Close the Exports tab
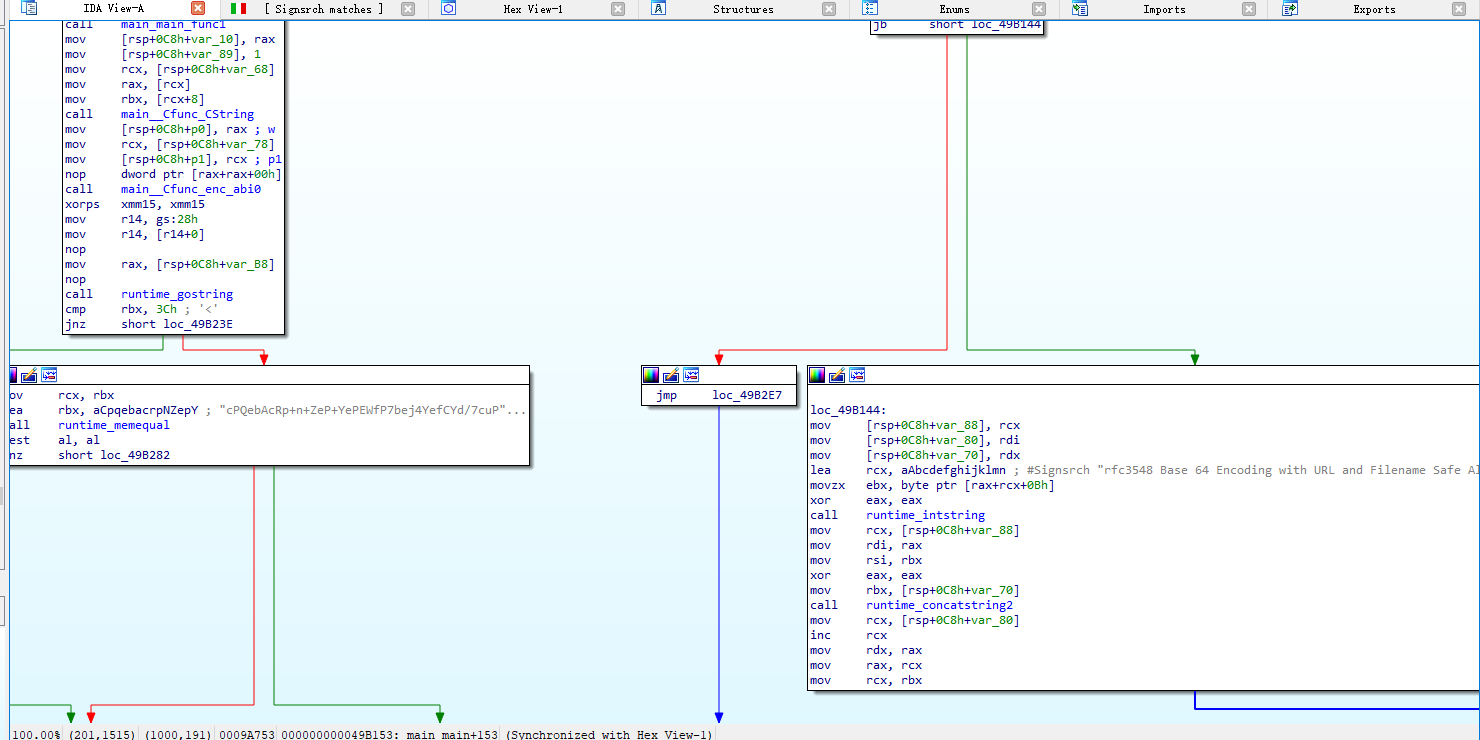1480x740 pixels. [1459, 9]
